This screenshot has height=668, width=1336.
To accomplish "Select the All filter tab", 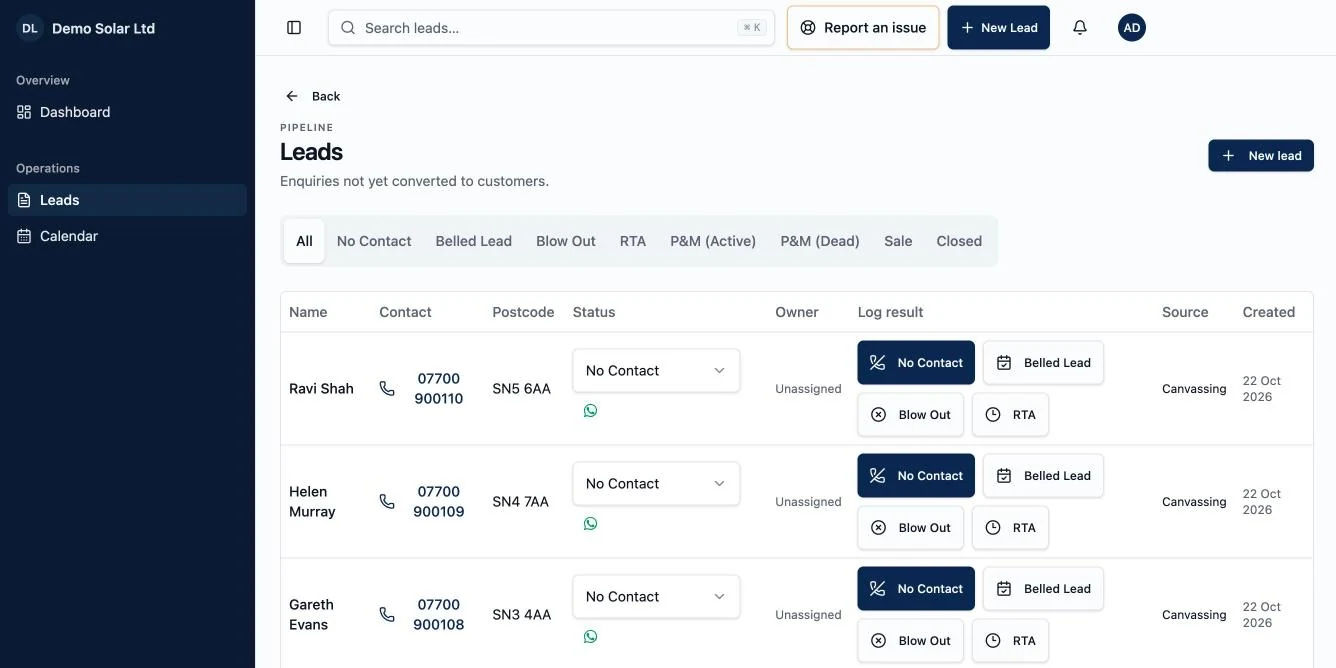I will [304, 241].
